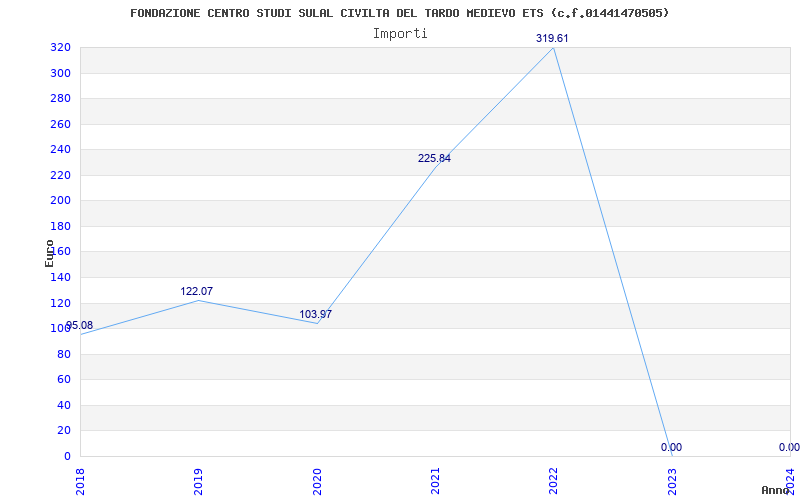Click the 0 y-axis tick label
Screen dimensions: 800x500
click(x=67, y=457)
